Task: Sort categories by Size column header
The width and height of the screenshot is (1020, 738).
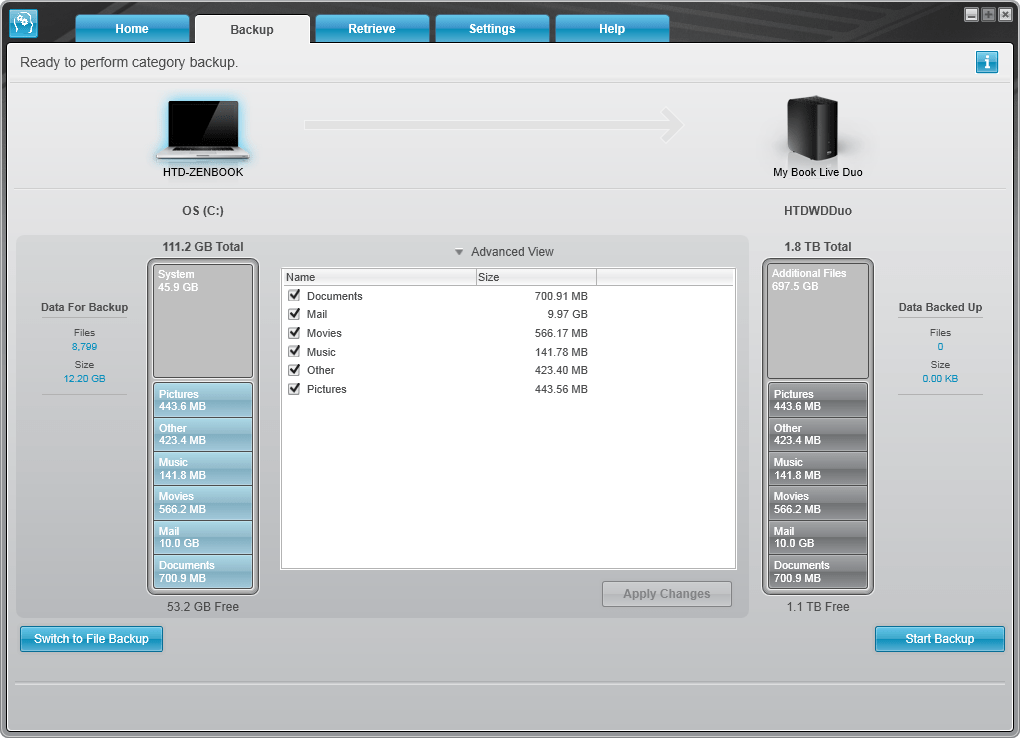Action: 536,277
